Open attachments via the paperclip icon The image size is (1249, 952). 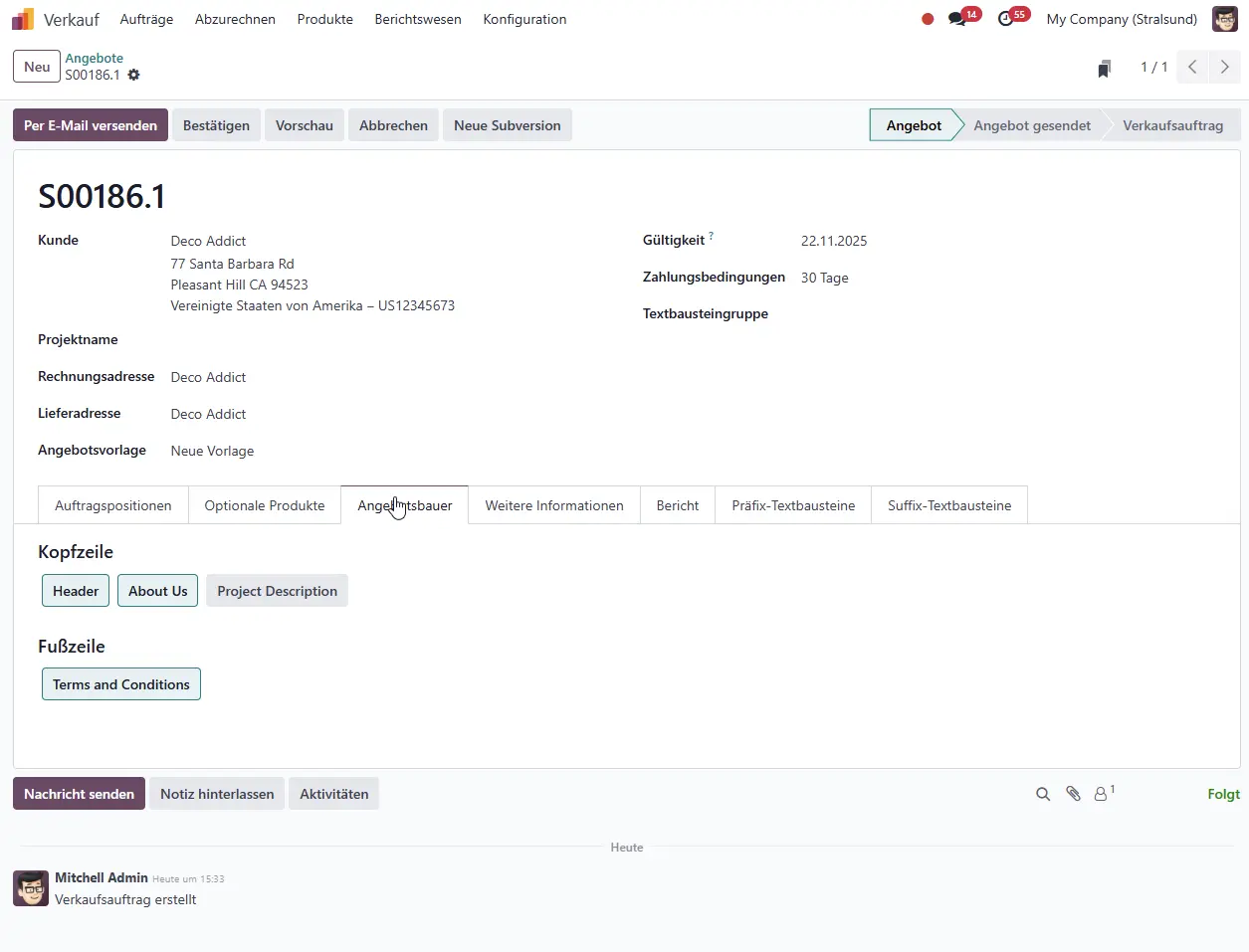[x=1073, y=794]
